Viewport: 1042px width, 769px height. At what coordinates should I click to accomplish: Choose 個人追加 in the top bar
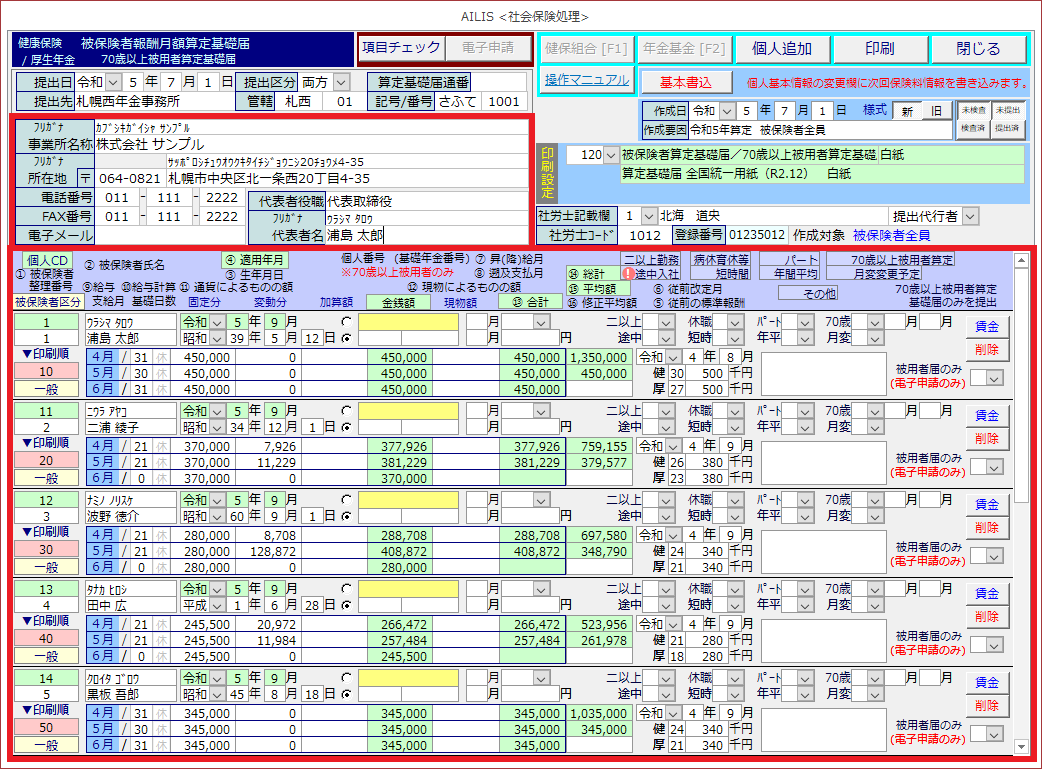(x=781, y=49)
